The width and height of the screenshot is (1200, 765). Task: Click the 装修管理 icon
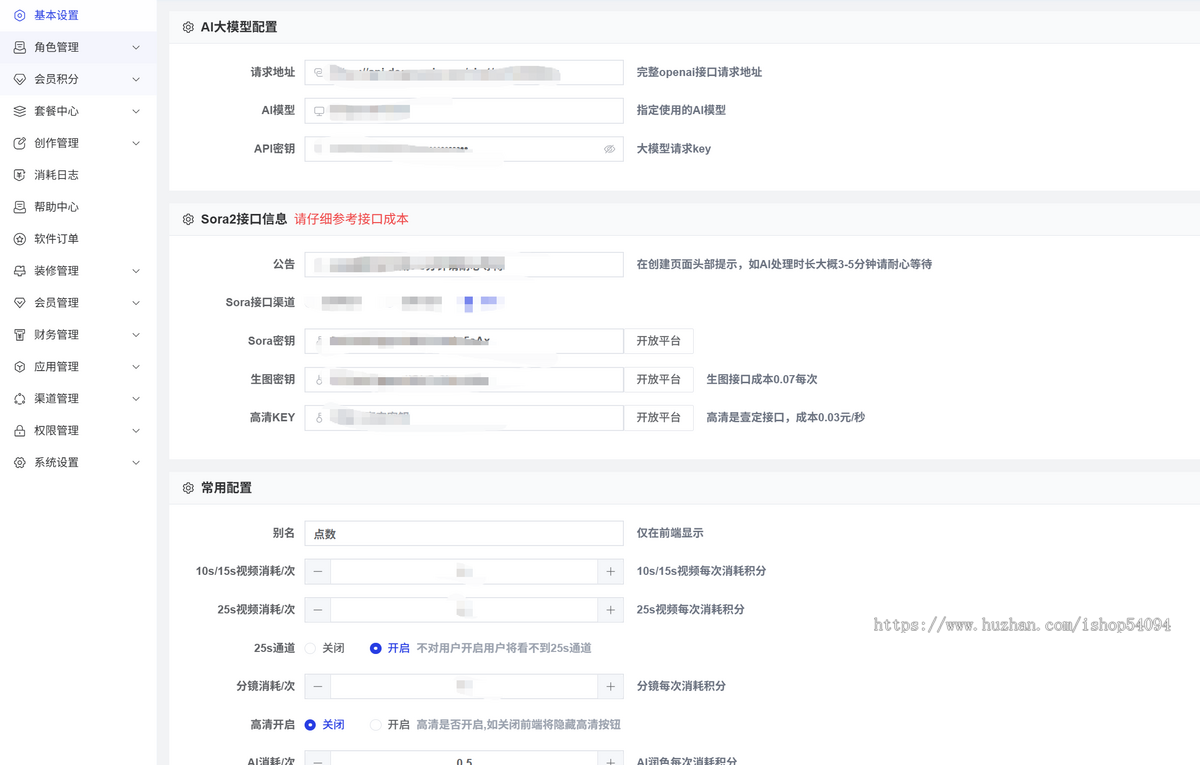[20, 271]
